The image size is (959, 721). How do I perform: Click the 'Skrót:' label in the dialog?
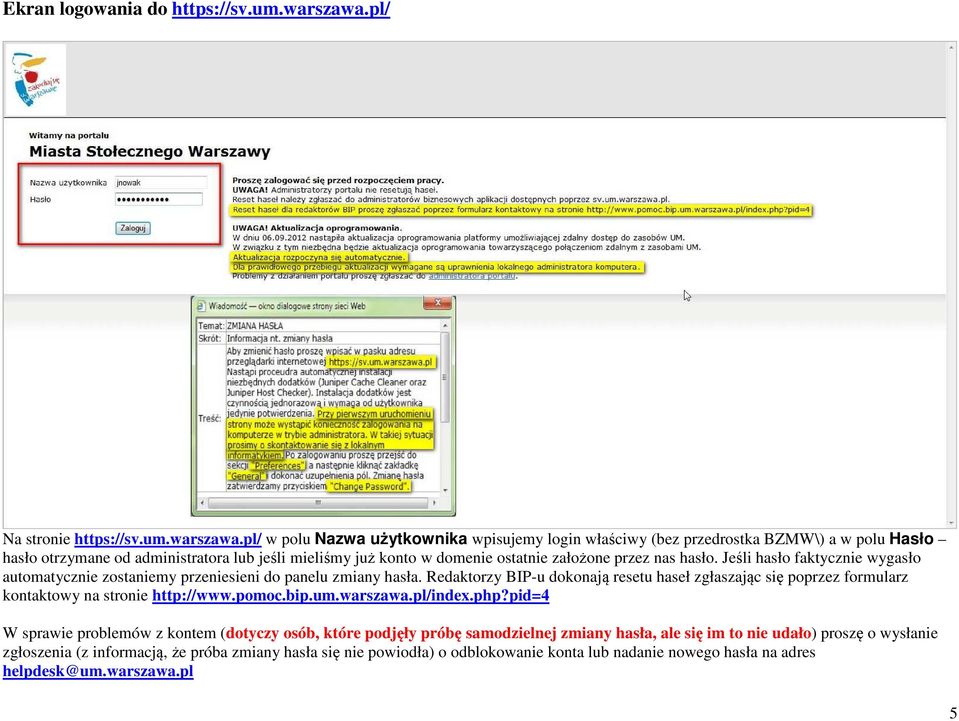[209, 338]
